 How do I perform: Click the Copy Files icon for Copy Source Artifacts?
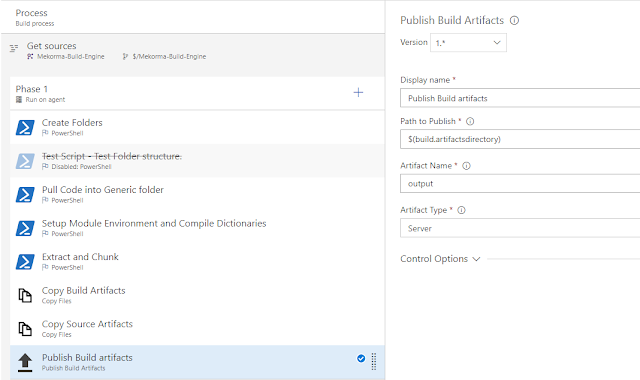coord(25,329)
